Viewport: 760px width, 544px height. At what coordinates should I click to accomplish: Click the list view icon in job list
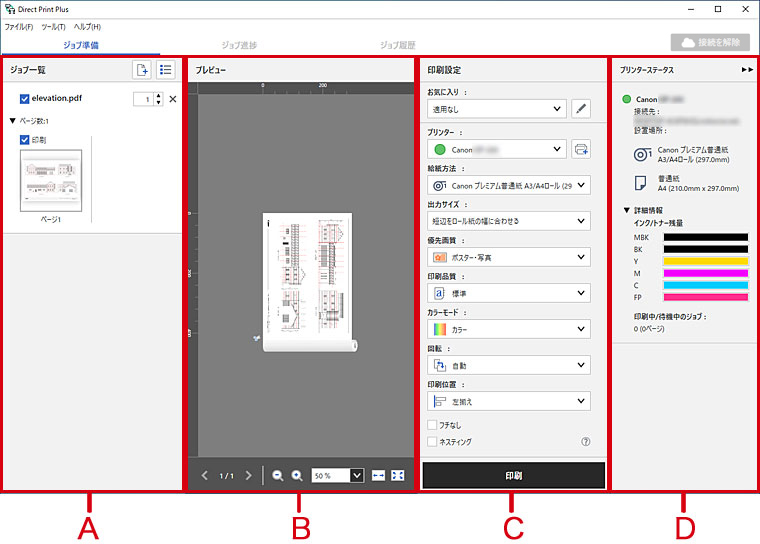(x=166, y=70)
